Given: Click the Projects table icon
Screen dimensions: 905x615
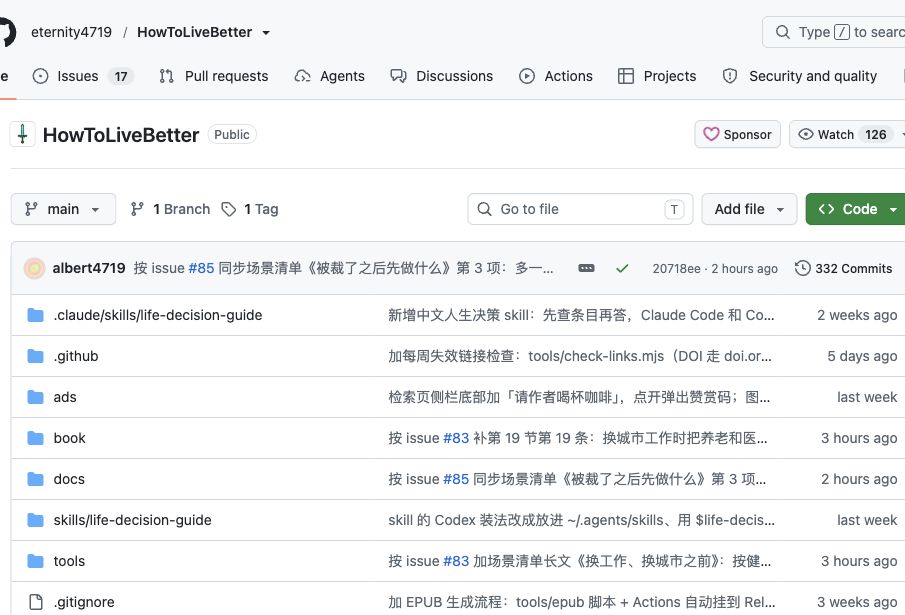Looking at the screenshot, I should [x=626, y=76].
